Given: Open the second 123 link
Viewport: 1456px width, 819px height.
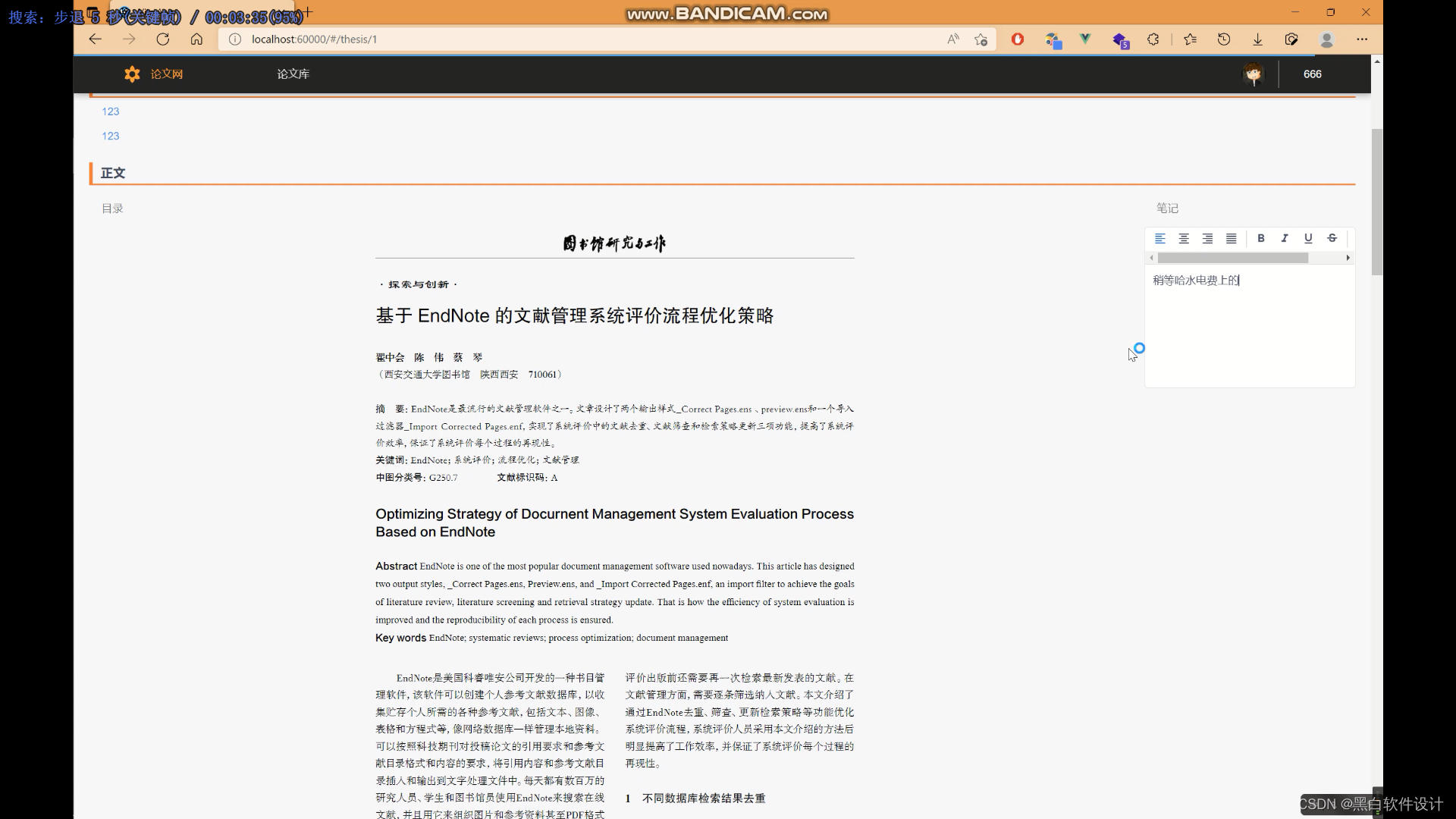Looking at the screenshot, I should pyautogui.click(x=111, y=136).
